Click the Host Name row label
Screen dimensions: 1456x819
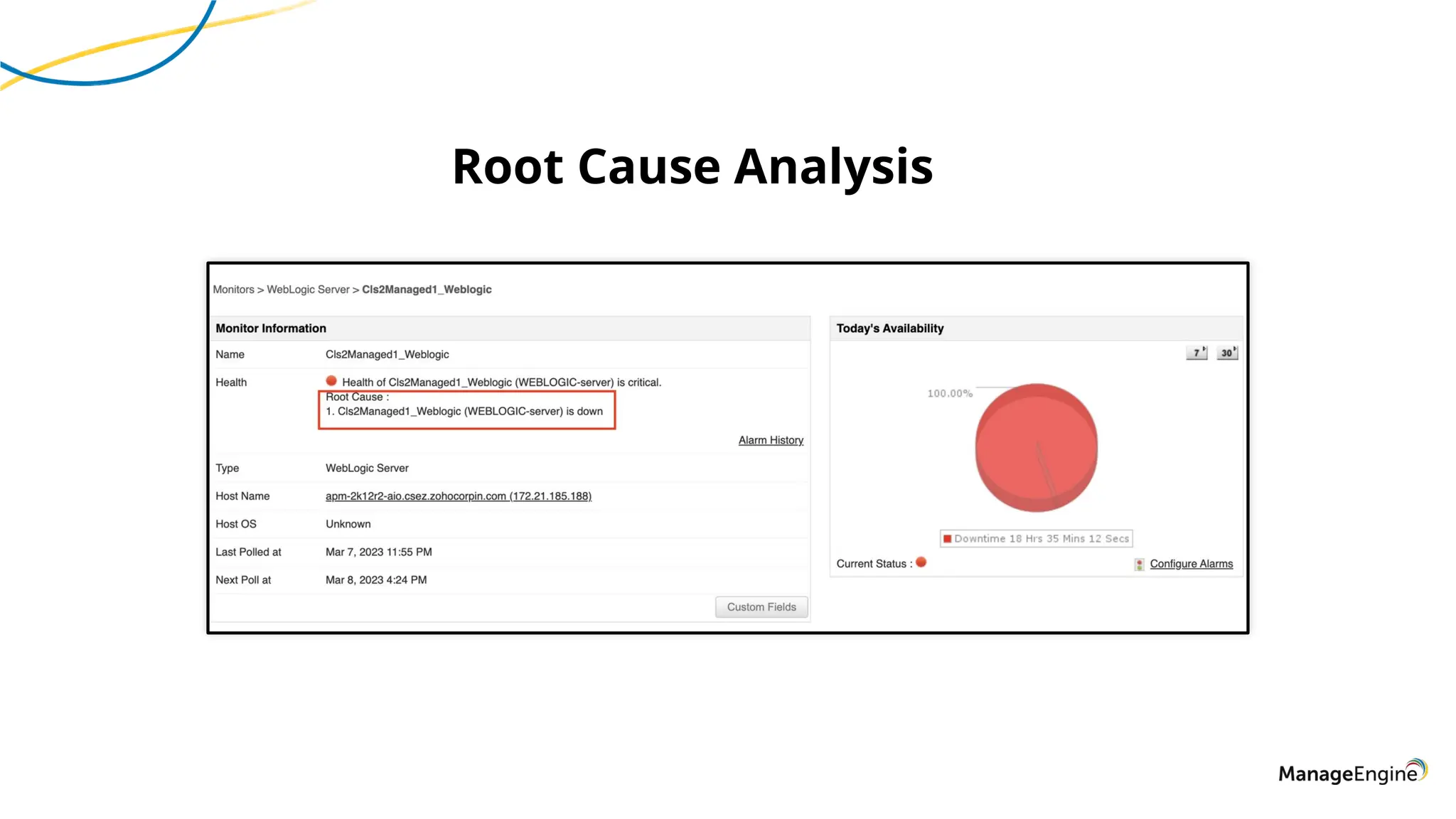pos(242,496)
